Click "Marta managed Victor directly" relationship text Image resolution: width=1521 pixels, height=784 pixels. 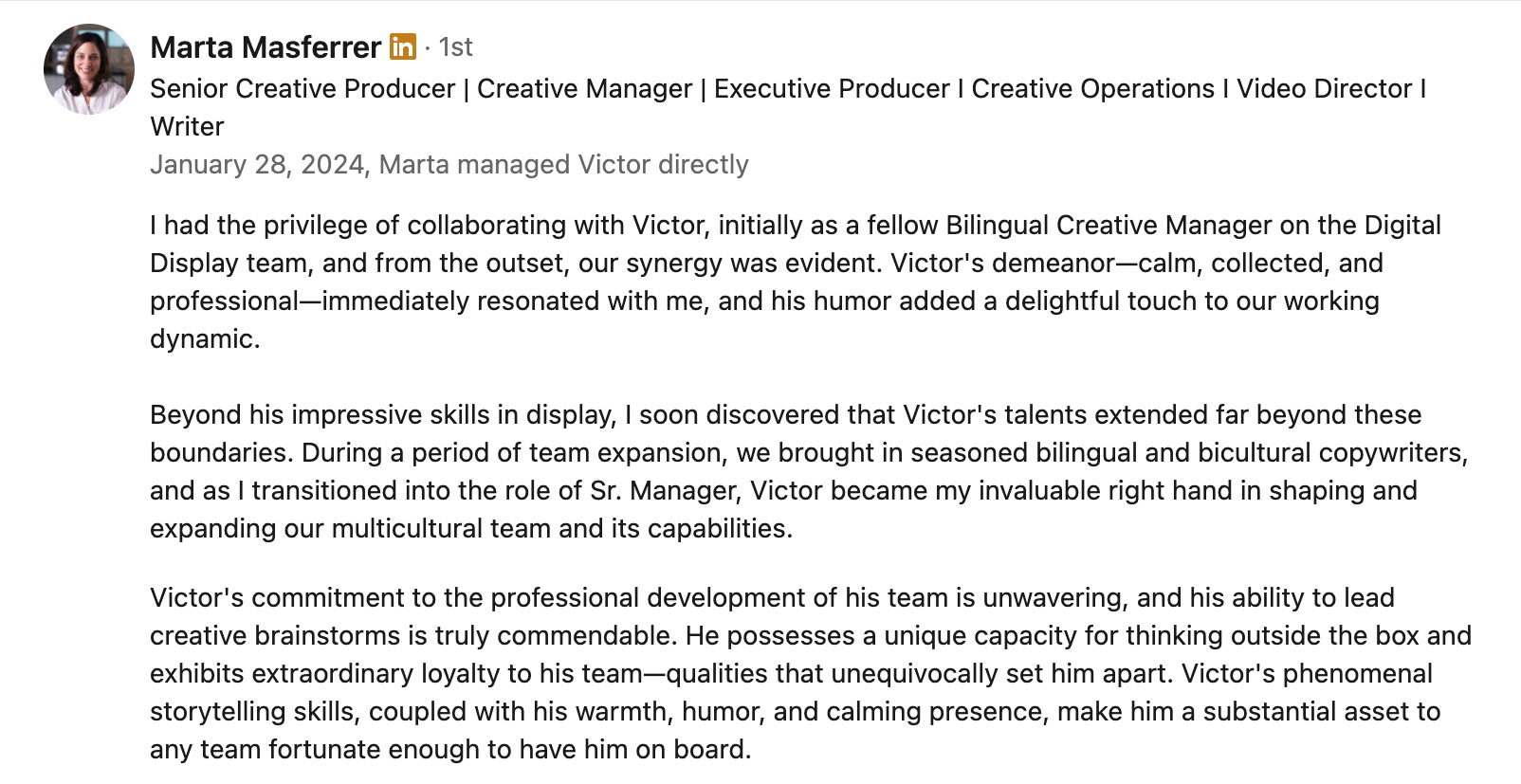click(x=563, y=164)
